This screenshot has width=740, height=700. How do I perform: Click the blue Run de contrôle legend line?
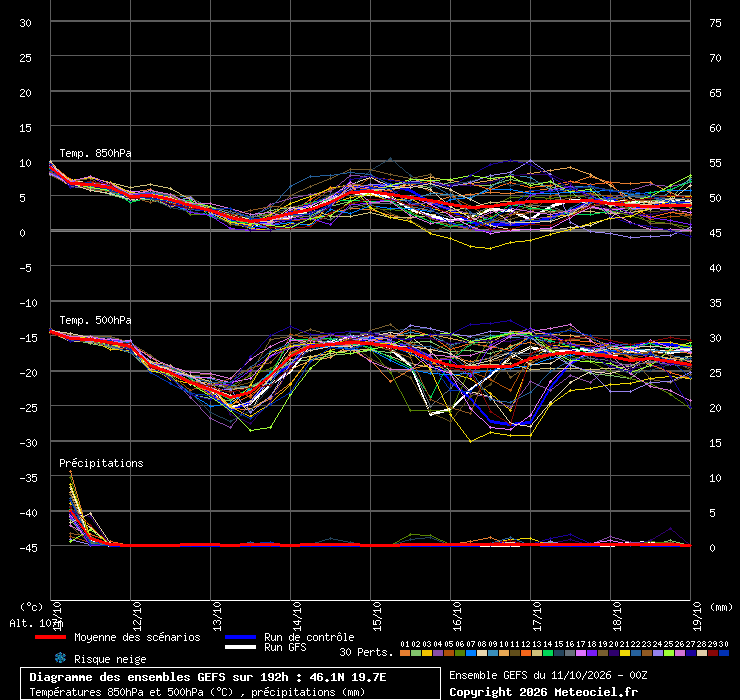click(240, 637)
